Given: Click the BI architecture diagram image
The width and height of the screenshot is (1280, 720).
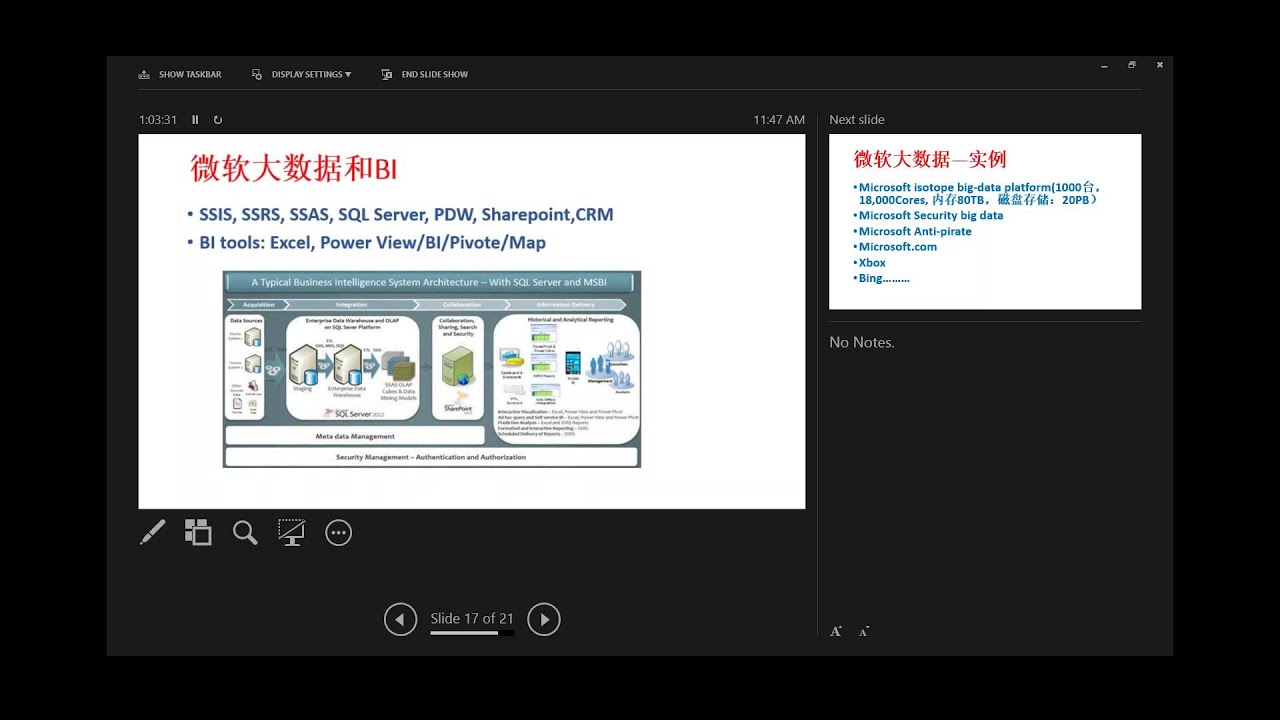Looking at the screenshot, I should pyautogui.click(x=432, y=369).
